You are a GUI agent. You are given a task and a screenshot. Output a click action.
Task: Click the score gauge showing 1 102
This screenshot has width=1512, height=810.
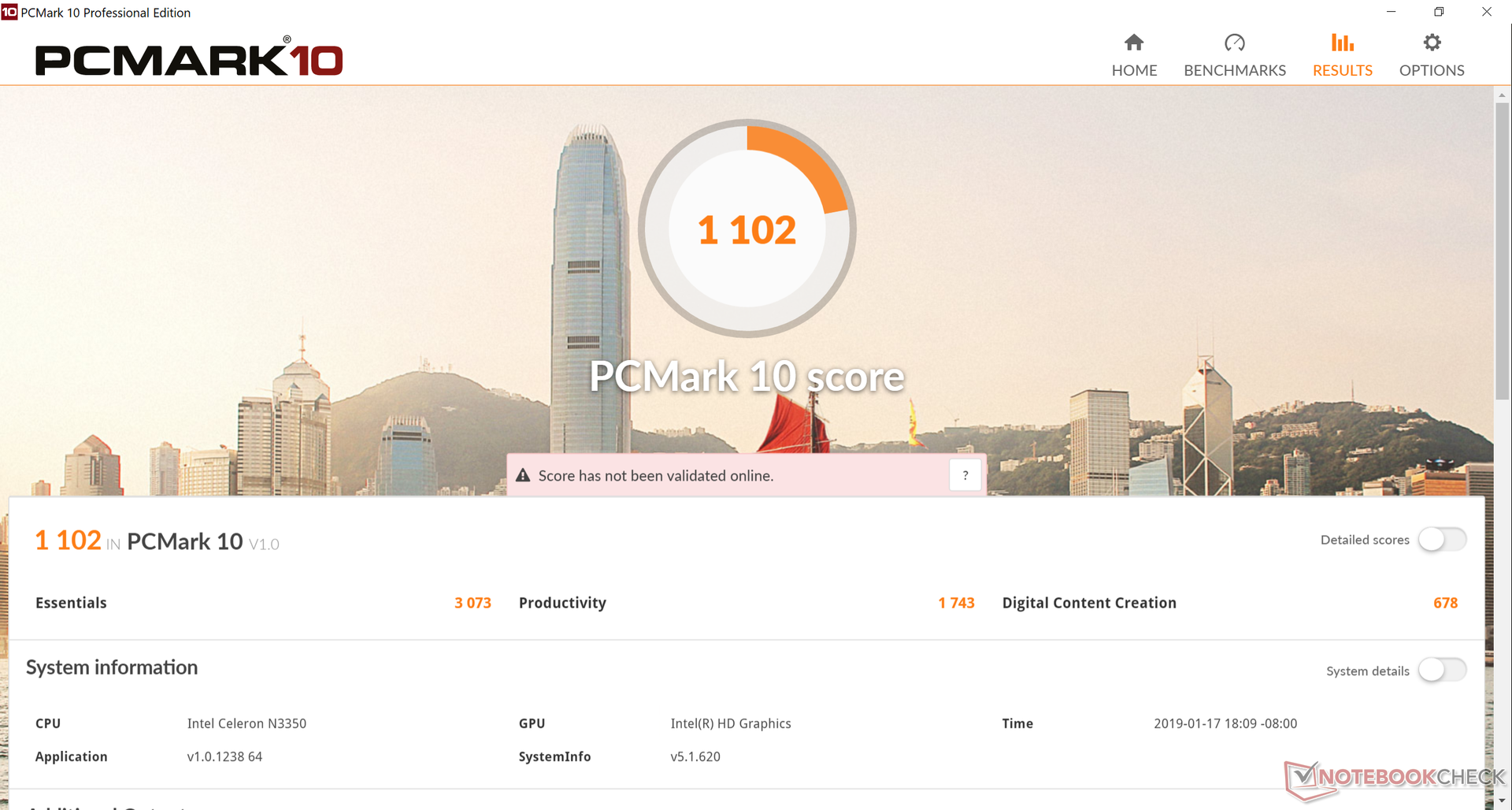pos(747,229)
